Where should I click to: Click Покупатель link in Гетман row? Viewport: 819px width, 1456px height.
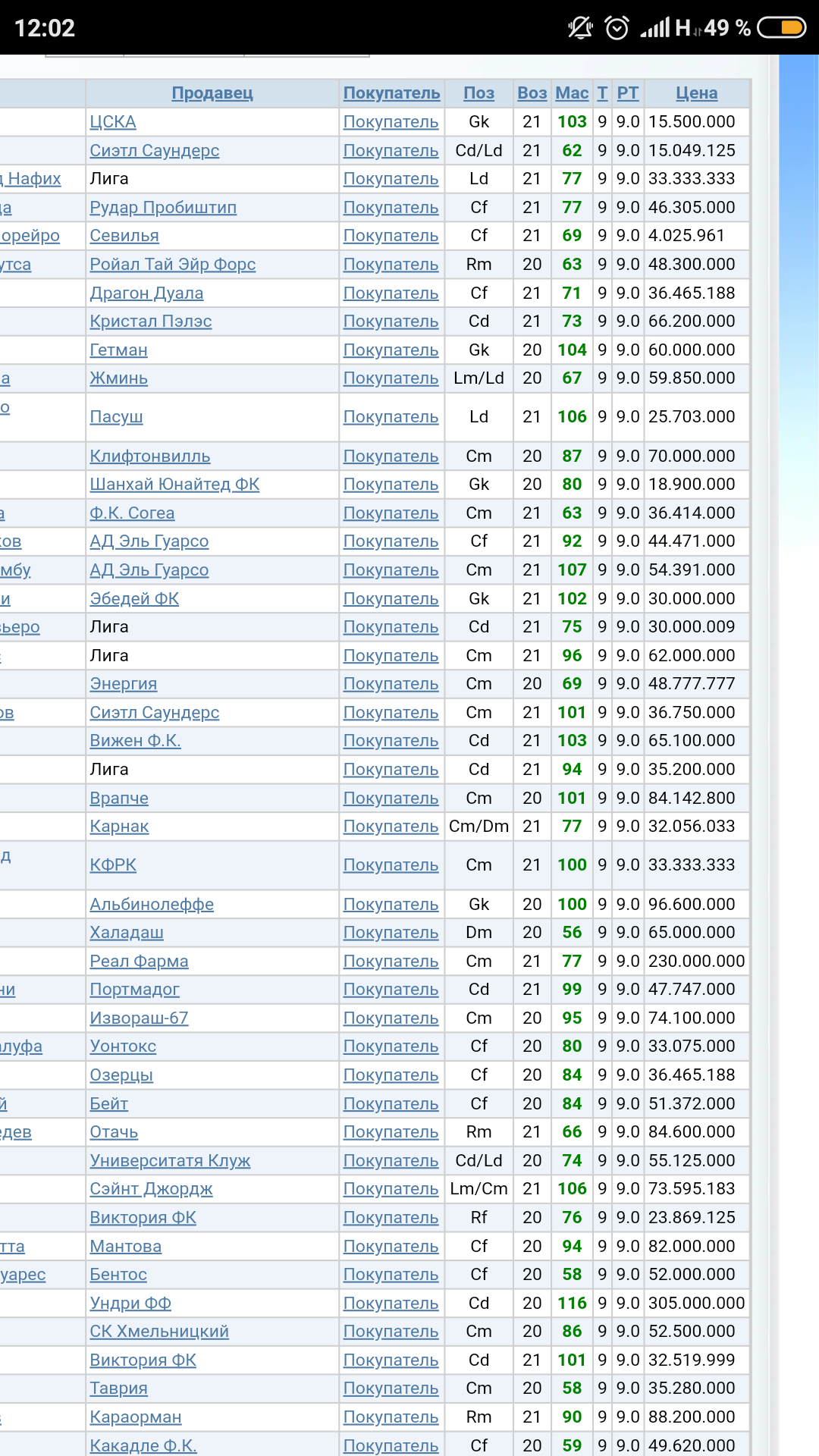(391, 350)
